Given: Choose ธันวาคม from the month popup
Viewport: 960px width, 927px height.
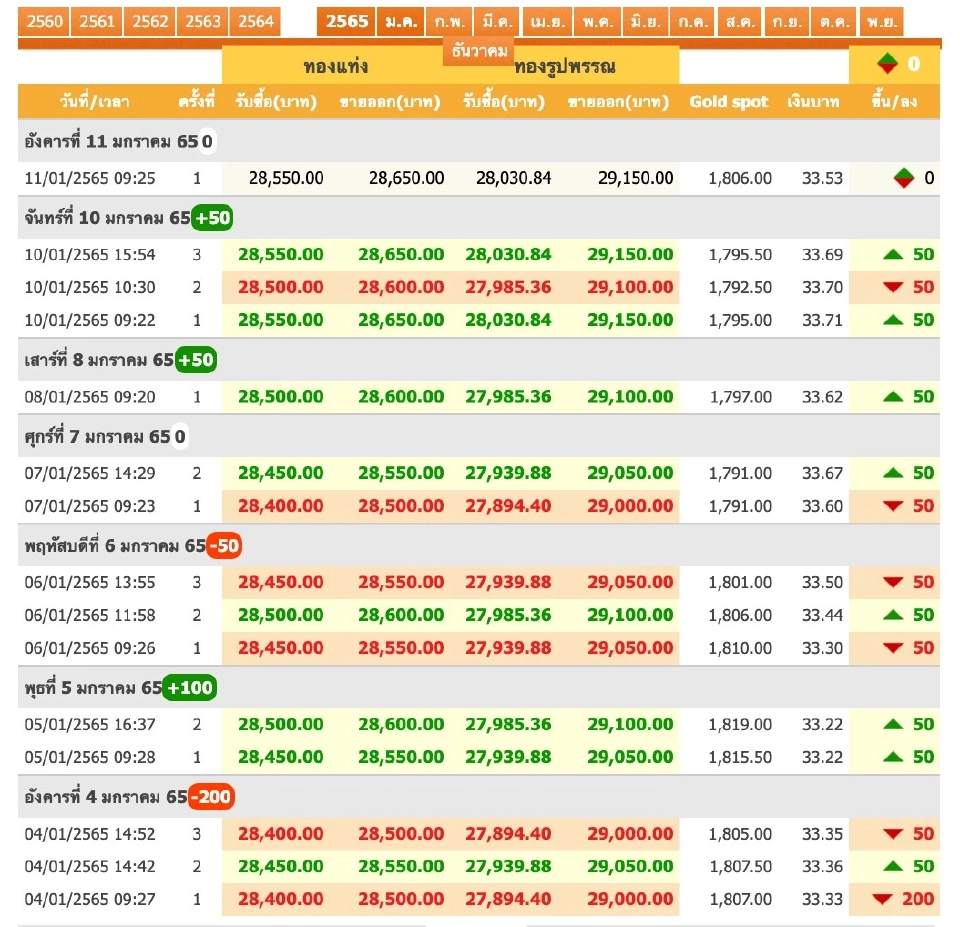Looking at the screenshot, I should tap(479, 51).
